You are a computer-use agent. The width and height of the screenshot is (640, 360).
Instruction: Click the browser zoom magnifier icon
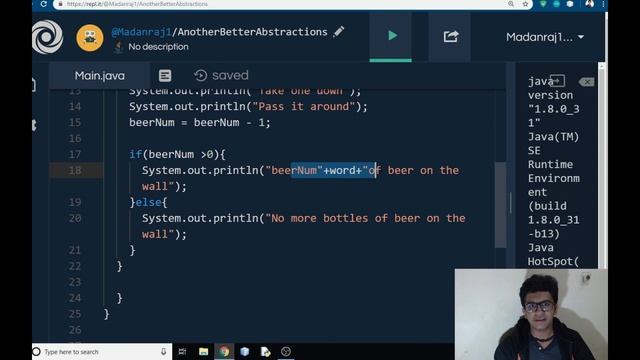click(x=511, y=4)
